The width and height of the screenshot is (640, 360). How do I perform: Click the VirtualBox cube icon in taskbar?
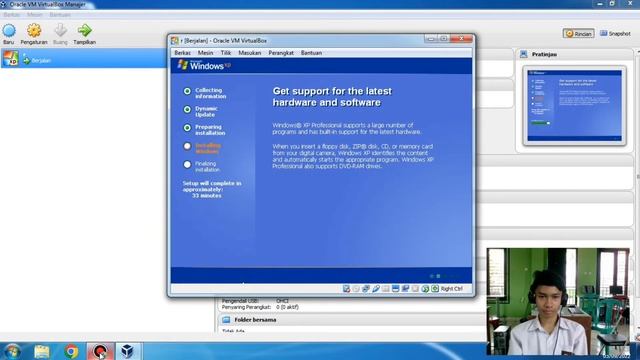tap(127, 351)
